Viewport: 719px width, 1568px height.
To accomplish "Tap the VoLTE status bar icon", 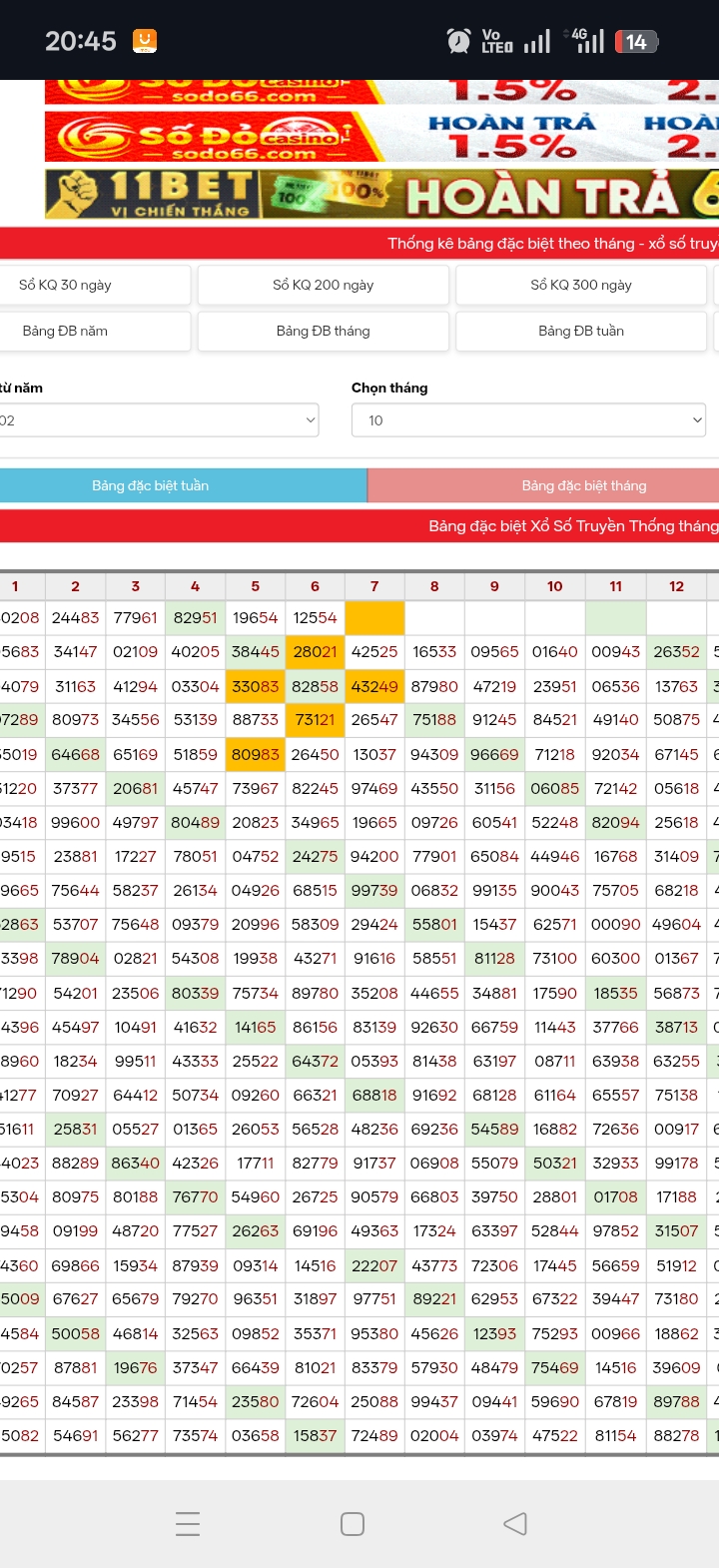I will (496, 41).
